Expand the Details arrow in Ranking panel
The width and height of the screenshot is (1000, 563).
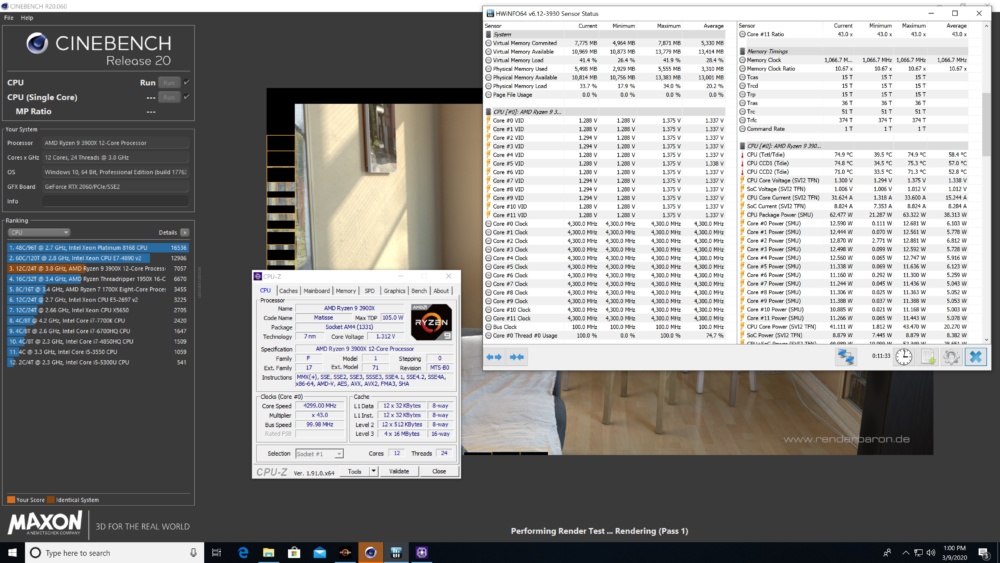[184, 233]
